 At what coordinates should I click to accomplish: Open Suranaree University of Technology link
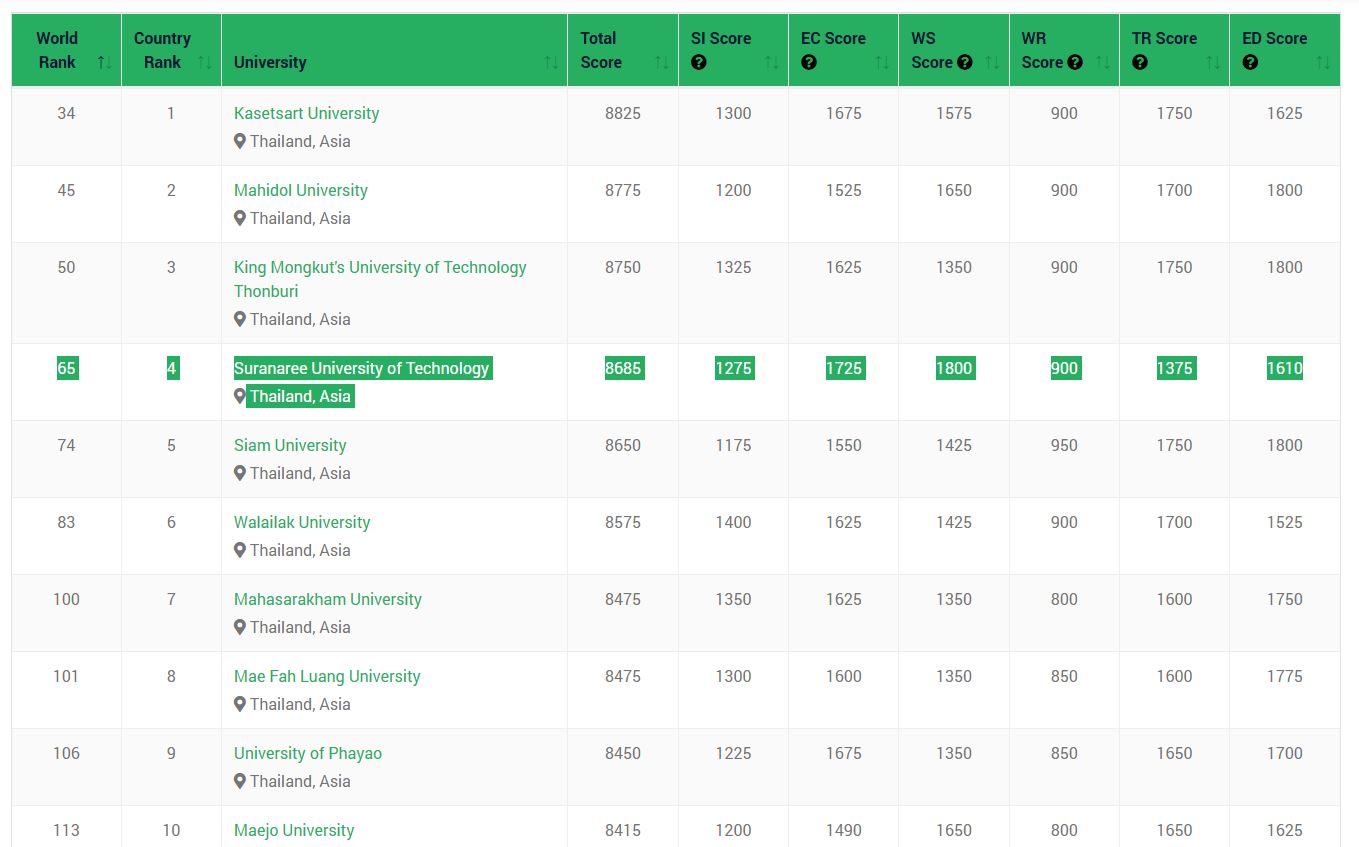[362, 368]
